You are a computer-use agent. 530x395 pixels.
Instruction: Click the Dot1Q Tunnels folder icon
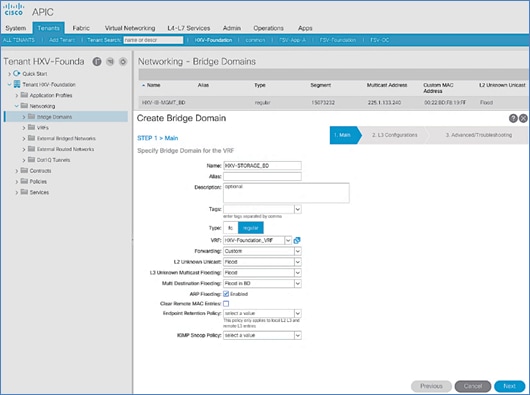(x=31, y=160)
